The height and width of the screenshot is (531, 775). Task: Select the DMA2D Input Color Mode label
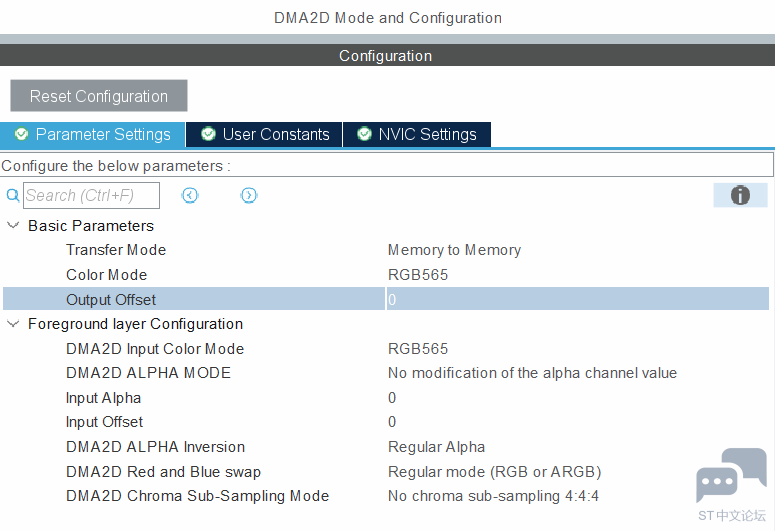click(x=155, y=349)
